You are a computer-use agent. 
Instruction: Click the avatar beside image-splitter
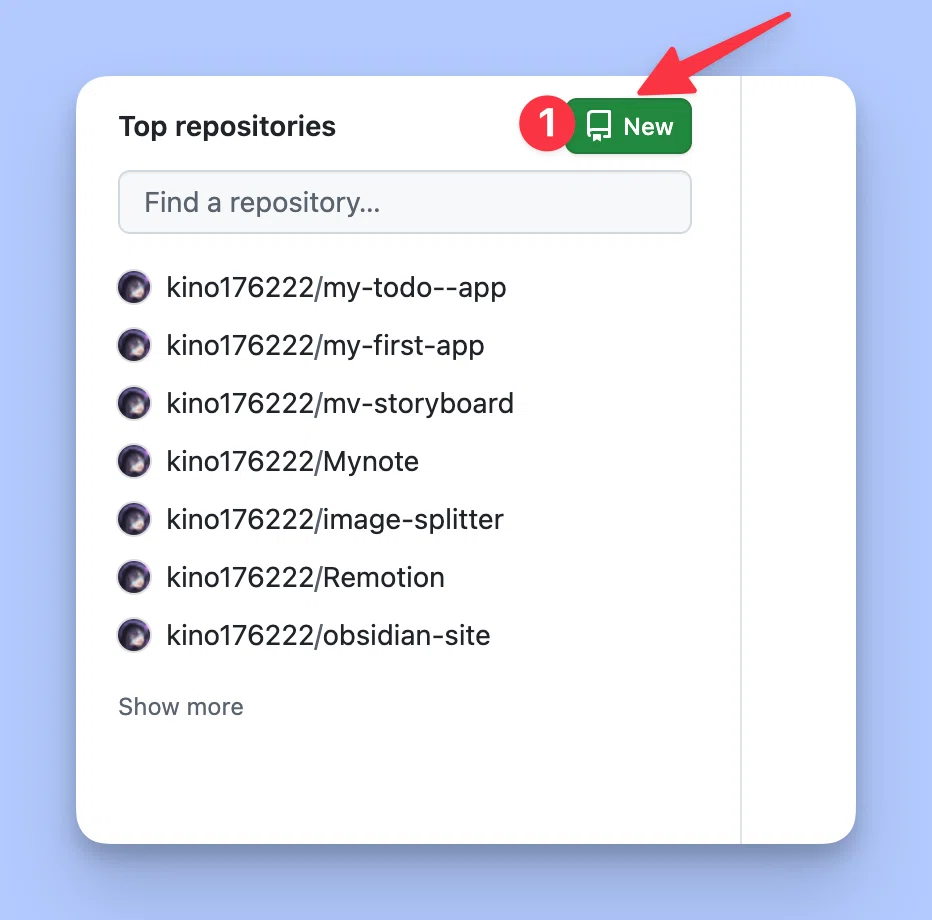[134, 519]
